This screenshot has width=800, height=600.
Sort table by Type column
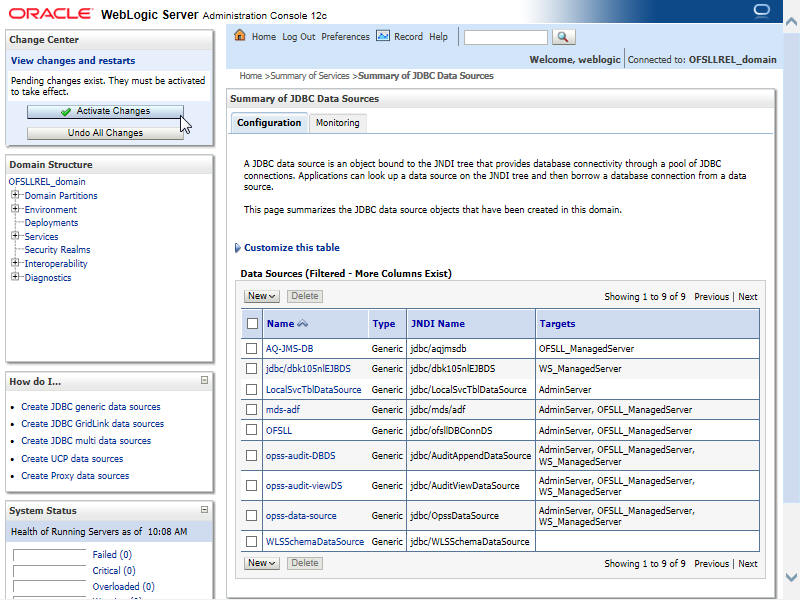pyautogui.click(x=384, y=323)
